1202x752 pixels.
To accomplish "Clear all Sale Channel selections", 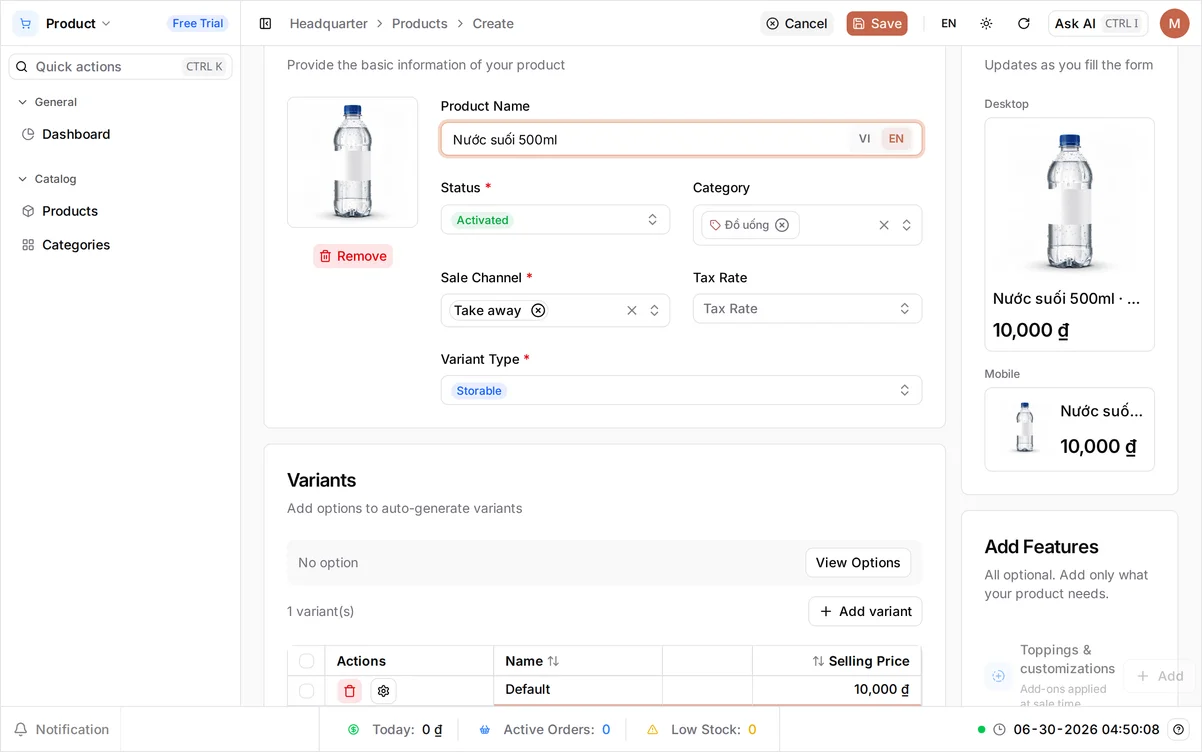I will pos(632,310).
